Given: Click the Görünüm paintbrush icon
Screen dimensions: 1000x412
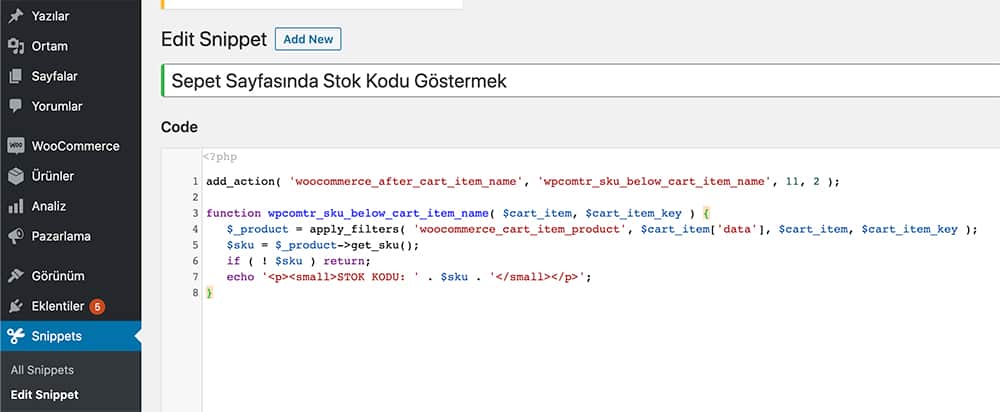Looking at the screenshot, I should tap(16, 276).
